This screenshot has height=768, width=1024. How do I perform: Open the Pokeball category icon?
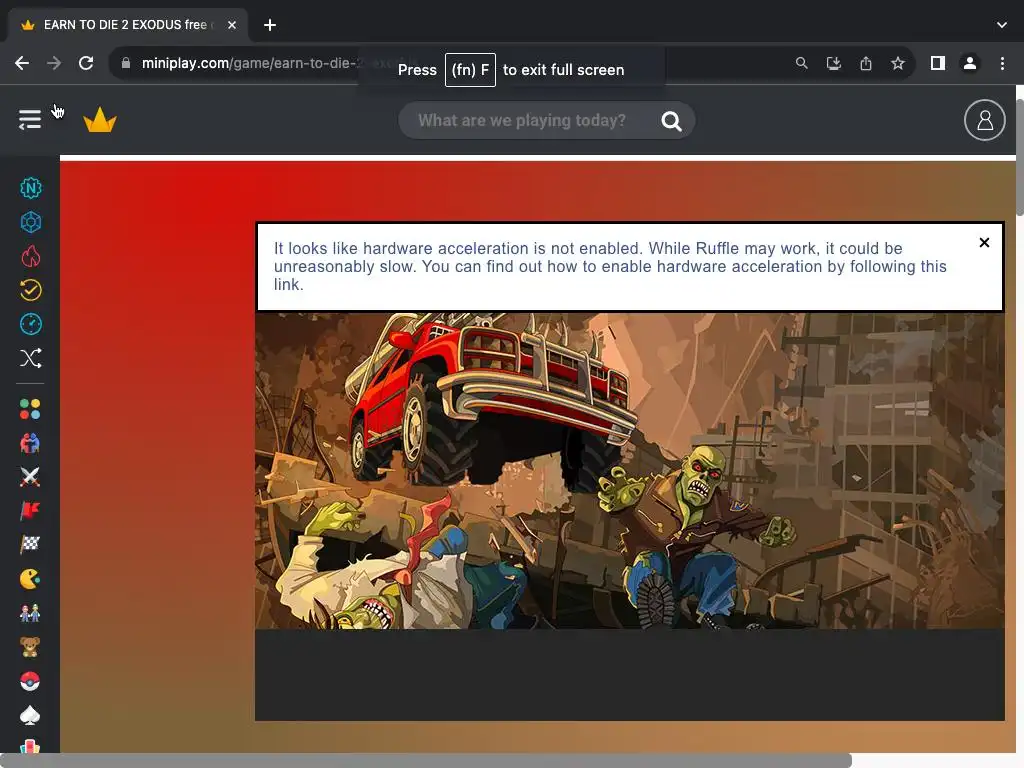tap(30, 681)
